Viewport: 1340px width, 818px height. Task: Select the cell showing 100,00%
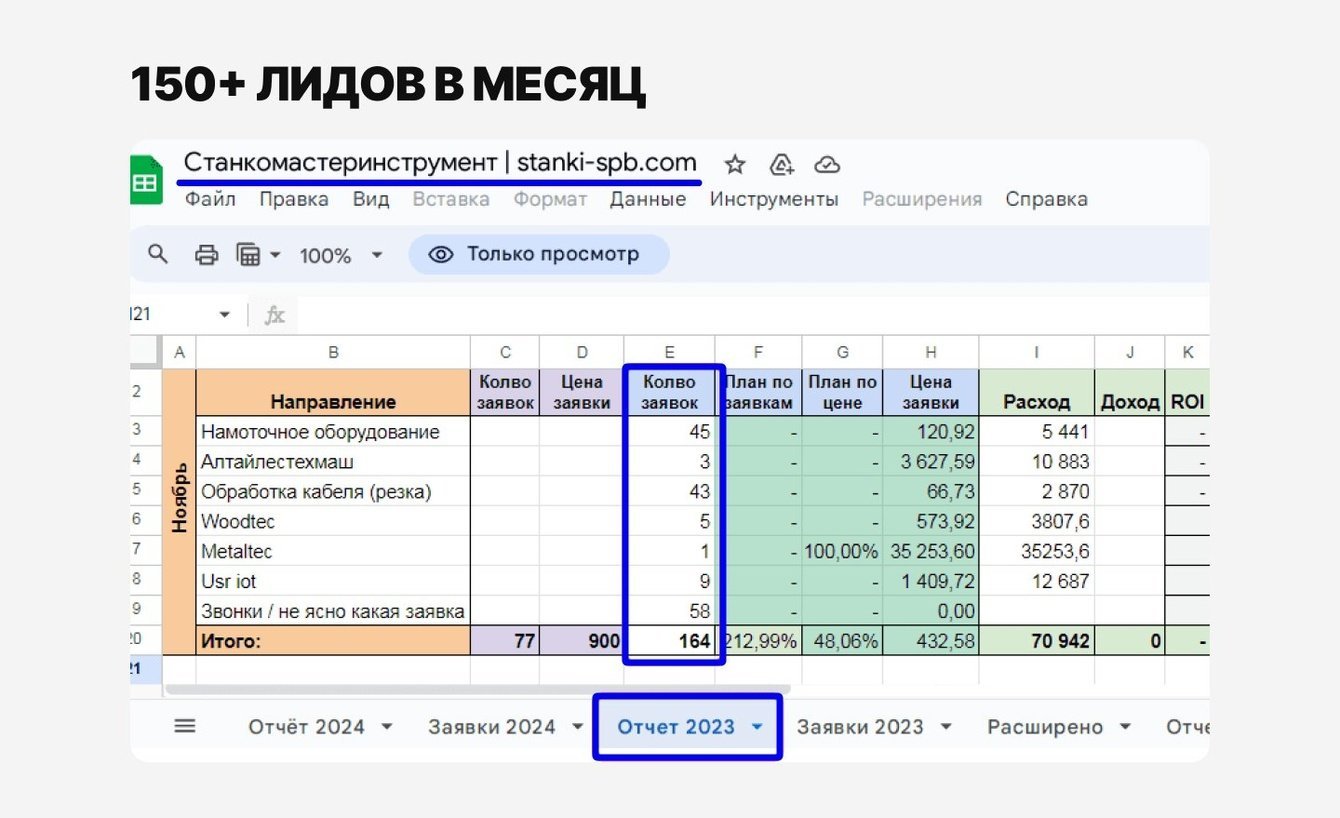coord(842,551)
